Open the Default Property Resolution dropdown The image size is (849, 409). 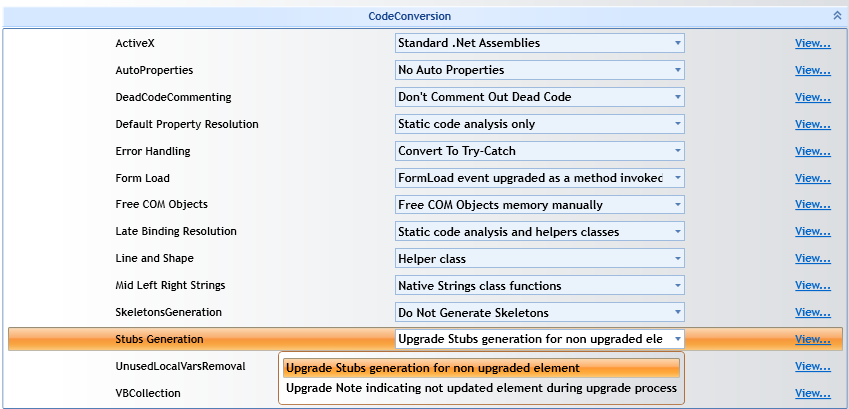click(540, 124)
